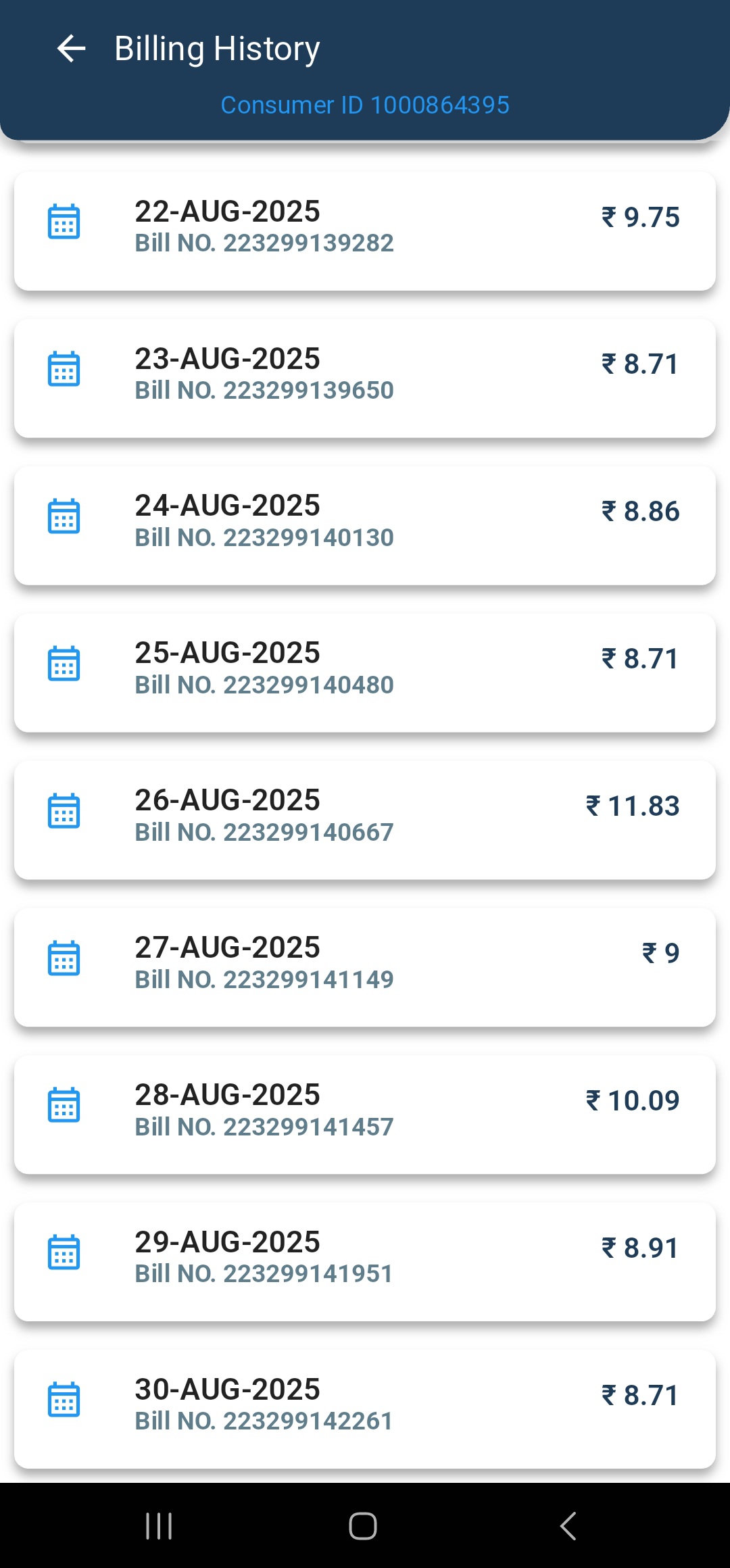Viewport: 730px width, 1568px height.
Task: Tap calendar icon on 26-AUG-2025 entry
Action: (64, 811)
